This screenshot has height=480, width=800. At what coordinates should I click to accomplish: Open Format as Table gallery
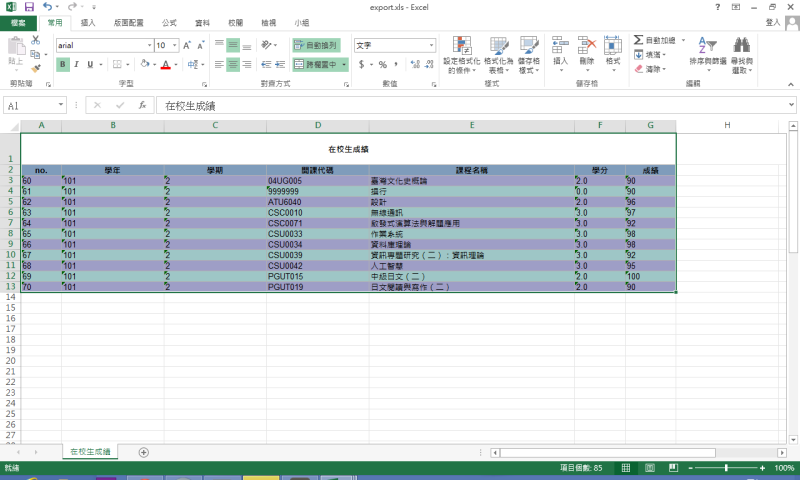point(498,55)
